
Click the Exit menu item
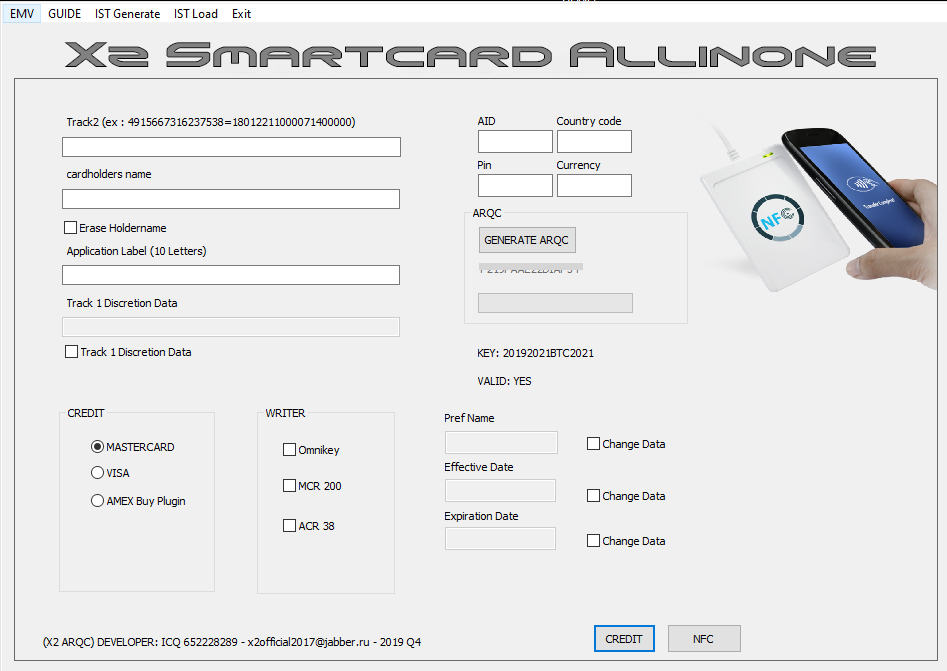[x=241, y=13]
